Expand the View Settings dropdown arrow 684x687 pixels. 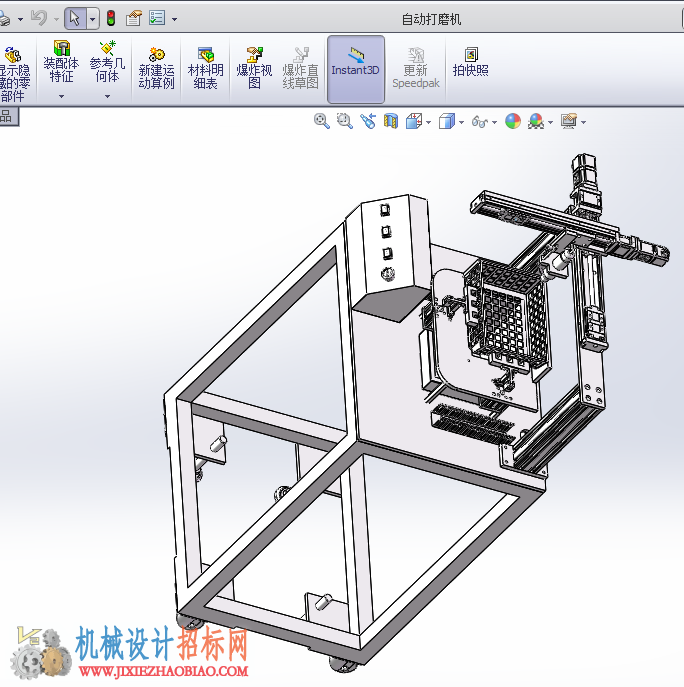(583, 122)
